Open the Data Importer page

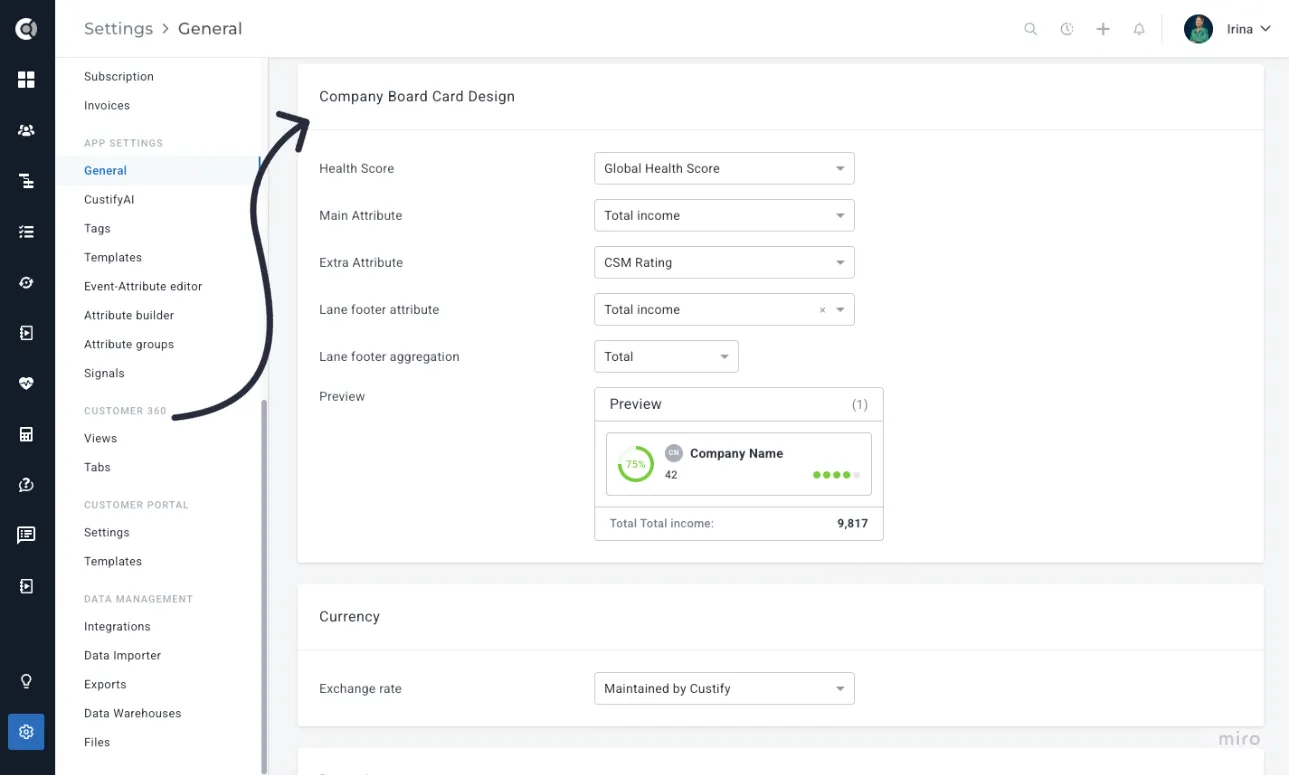(122, 656)
